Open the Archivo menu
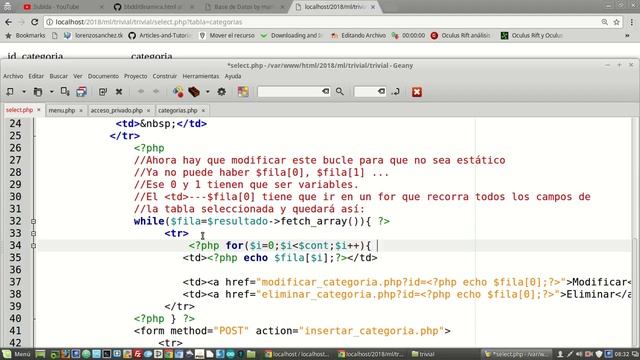The image size is (640, 360). [x=13, y=76]
